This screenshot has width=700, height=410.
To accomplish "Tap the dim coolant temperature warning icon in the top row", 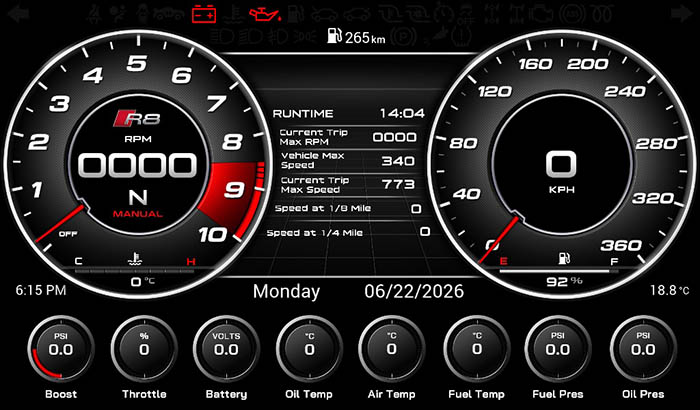I will [x=233, y=14].
